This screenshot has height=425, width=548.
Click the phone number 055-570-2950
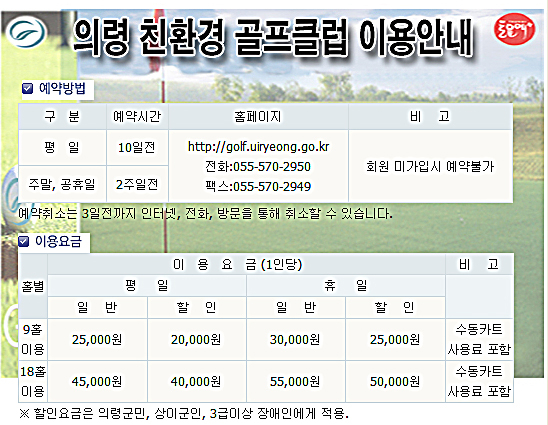pyautogui.click(x=272, y=167)
